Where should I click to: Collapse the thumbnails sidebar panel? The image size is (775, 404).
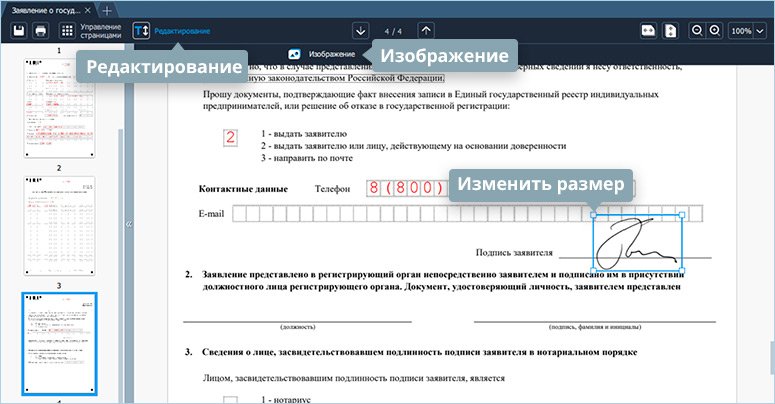(129, 225)
